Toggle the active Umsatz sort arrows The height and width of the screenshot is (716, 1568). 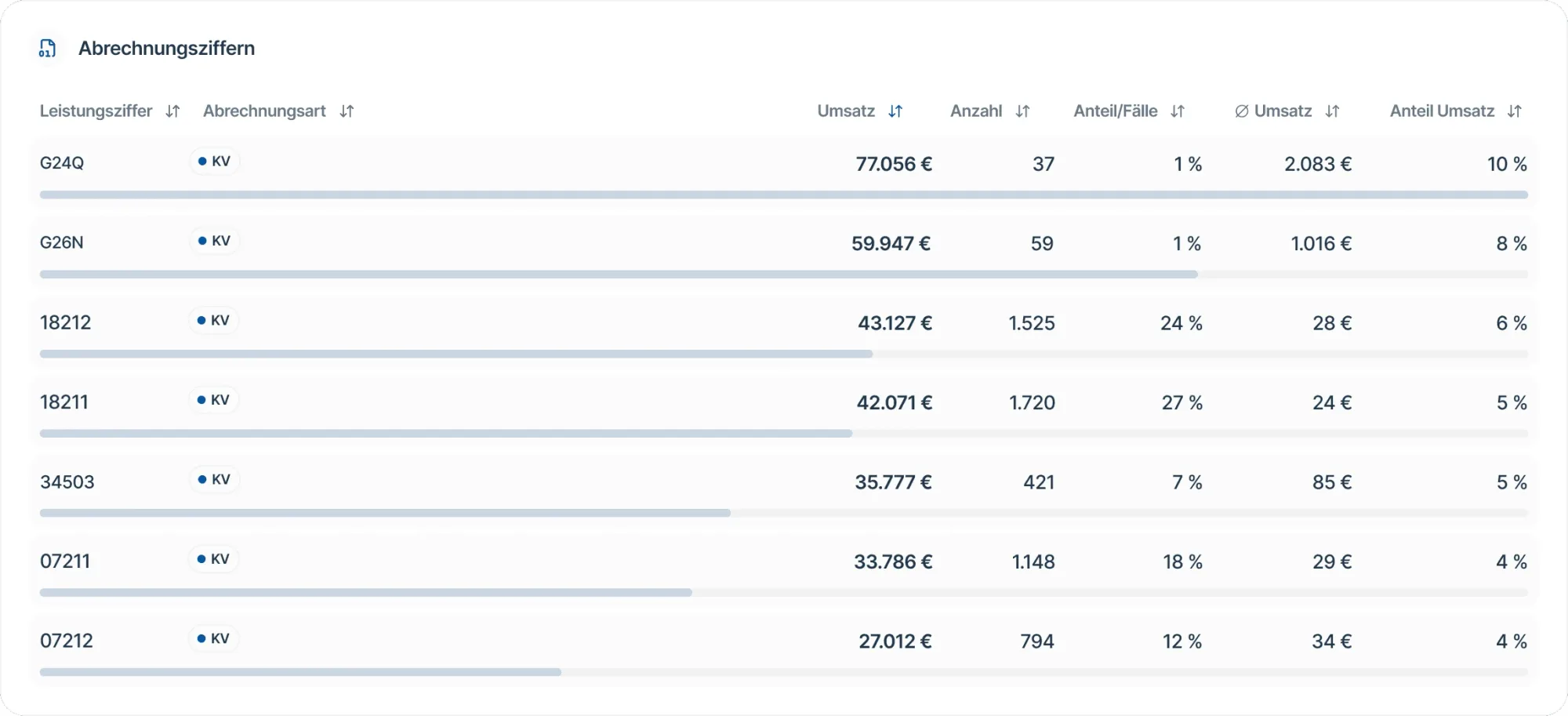(895, 111)
